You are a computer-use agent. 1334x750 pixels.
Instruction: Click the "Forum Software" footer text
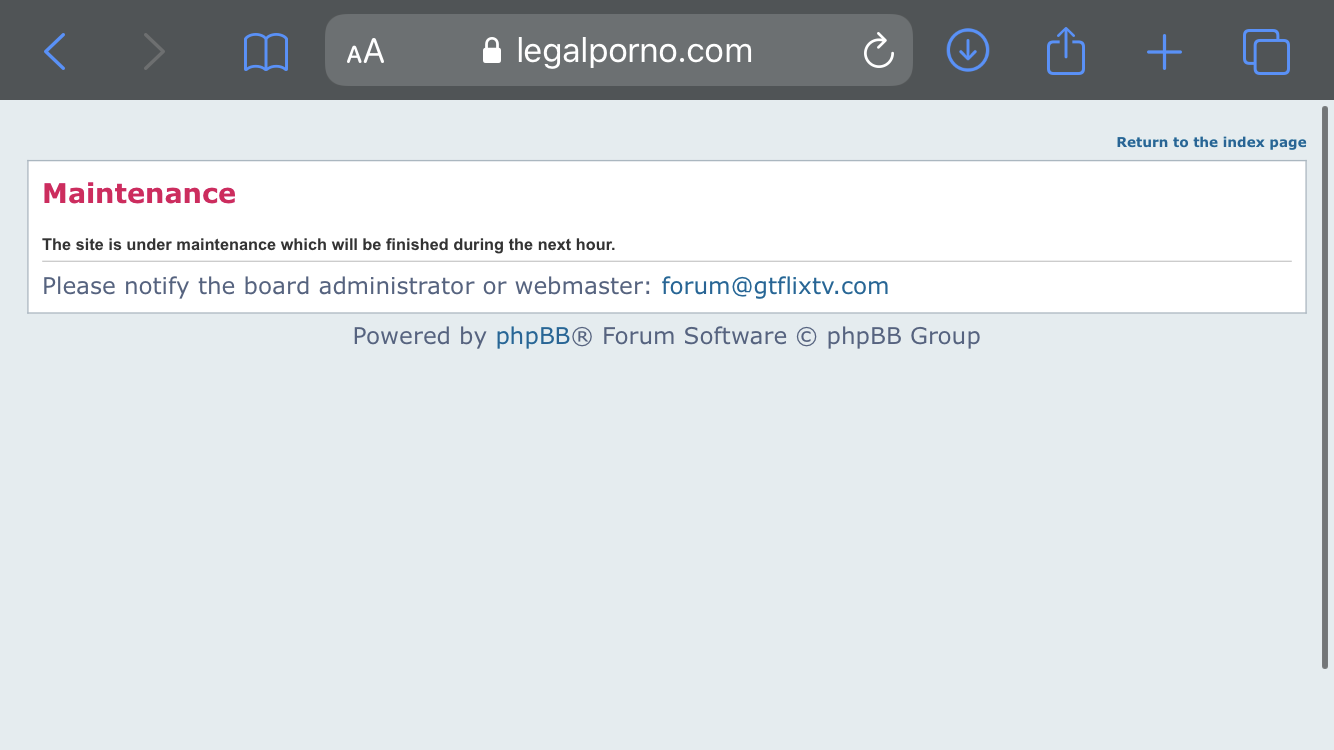point(694,336)
